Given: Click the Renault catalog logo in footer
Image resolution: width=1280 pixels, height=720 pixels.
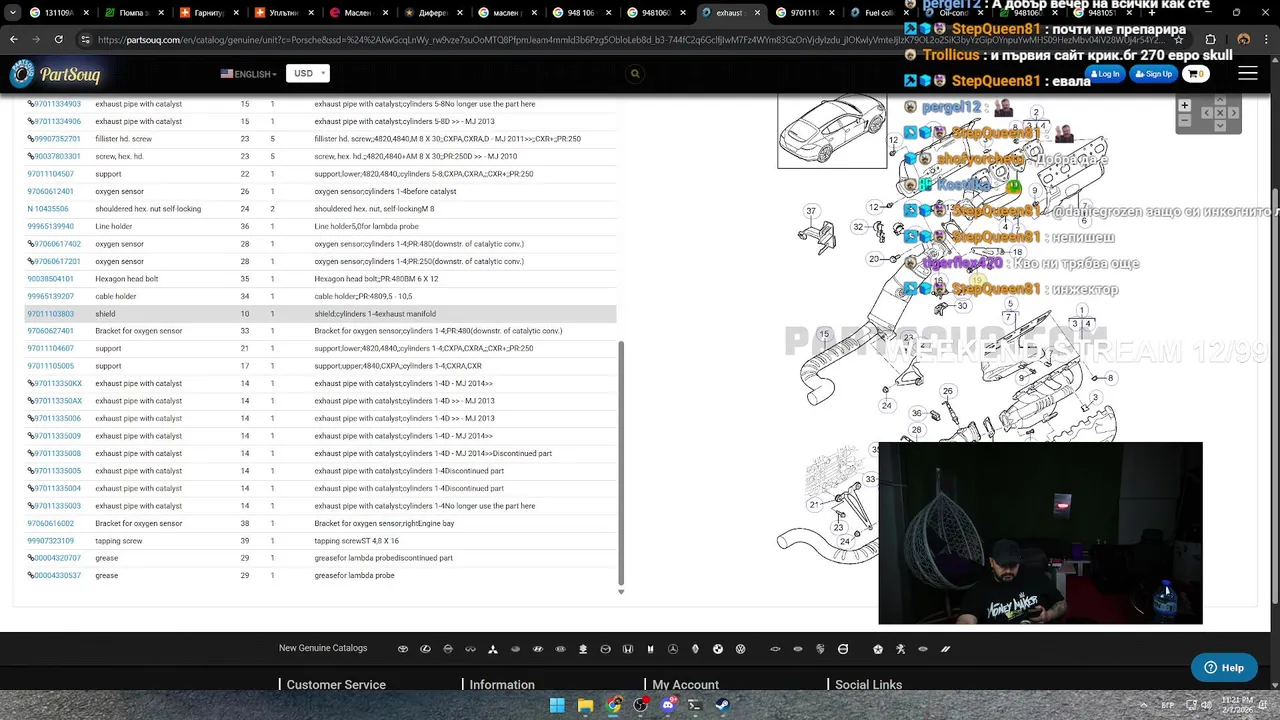Looking at the screenshot, I should tap(695, 649).
